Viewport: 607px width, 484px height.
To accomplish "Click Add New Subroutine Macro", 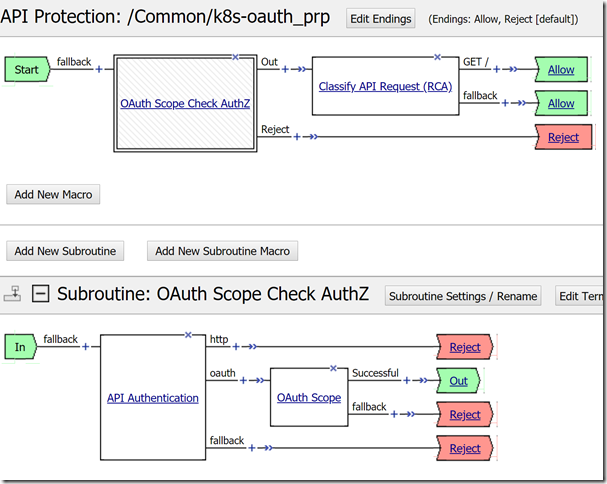I will (x=222, y=251).
